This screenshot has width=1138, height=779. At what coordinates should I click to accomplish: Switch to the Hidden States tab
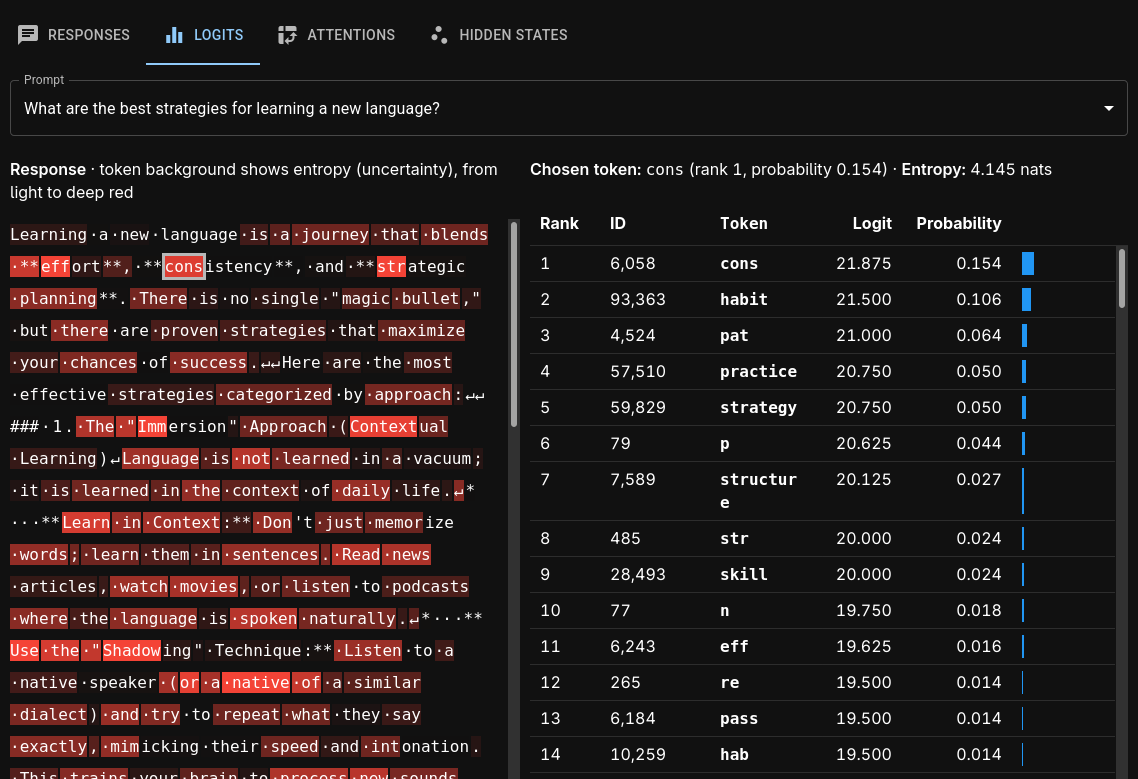(499, 35)
